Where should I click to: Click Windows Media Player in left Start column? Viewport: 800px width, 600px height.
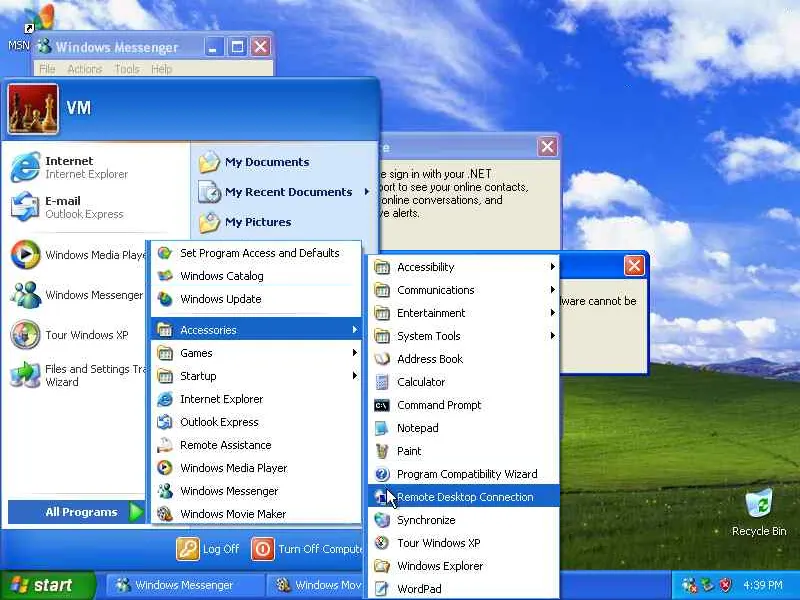pyautogui.click(x=77, y=255)
